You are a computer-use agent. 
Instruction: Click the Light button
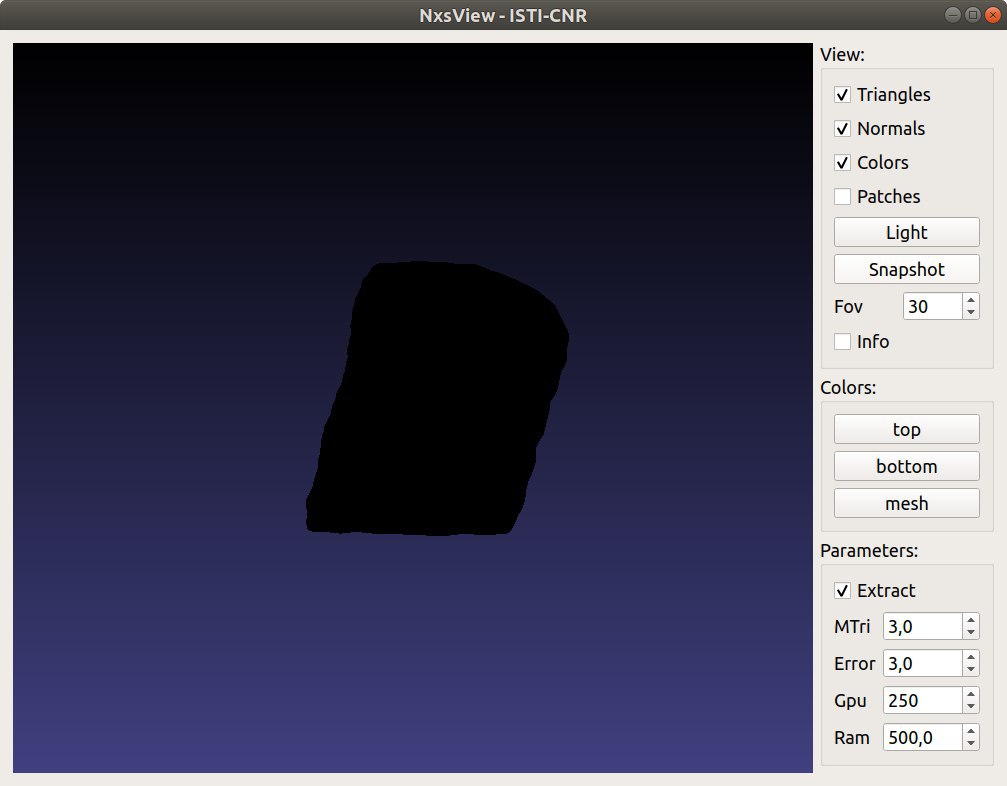[906, 232]
